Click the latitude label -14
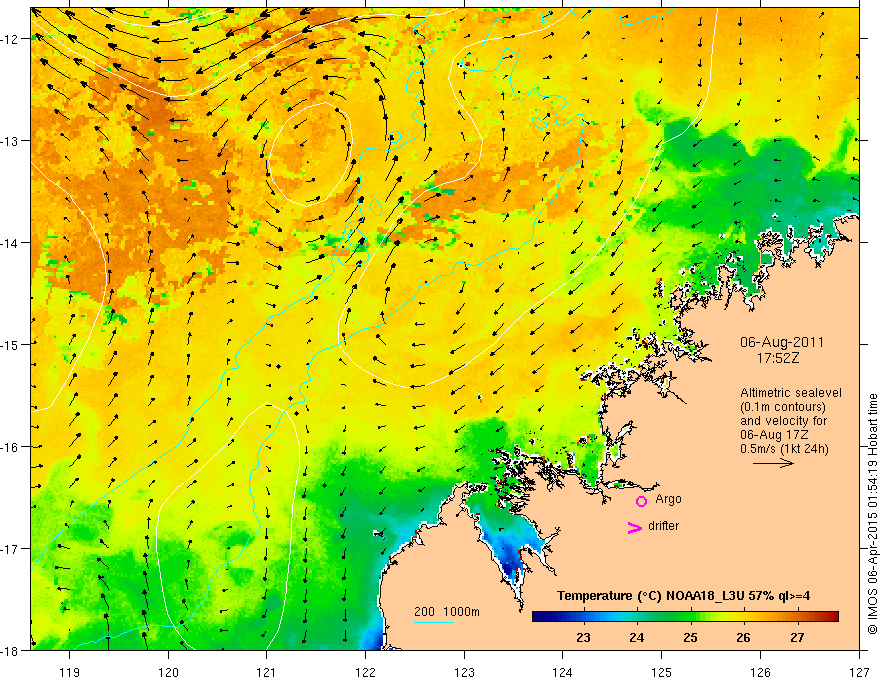 (11, 242)
